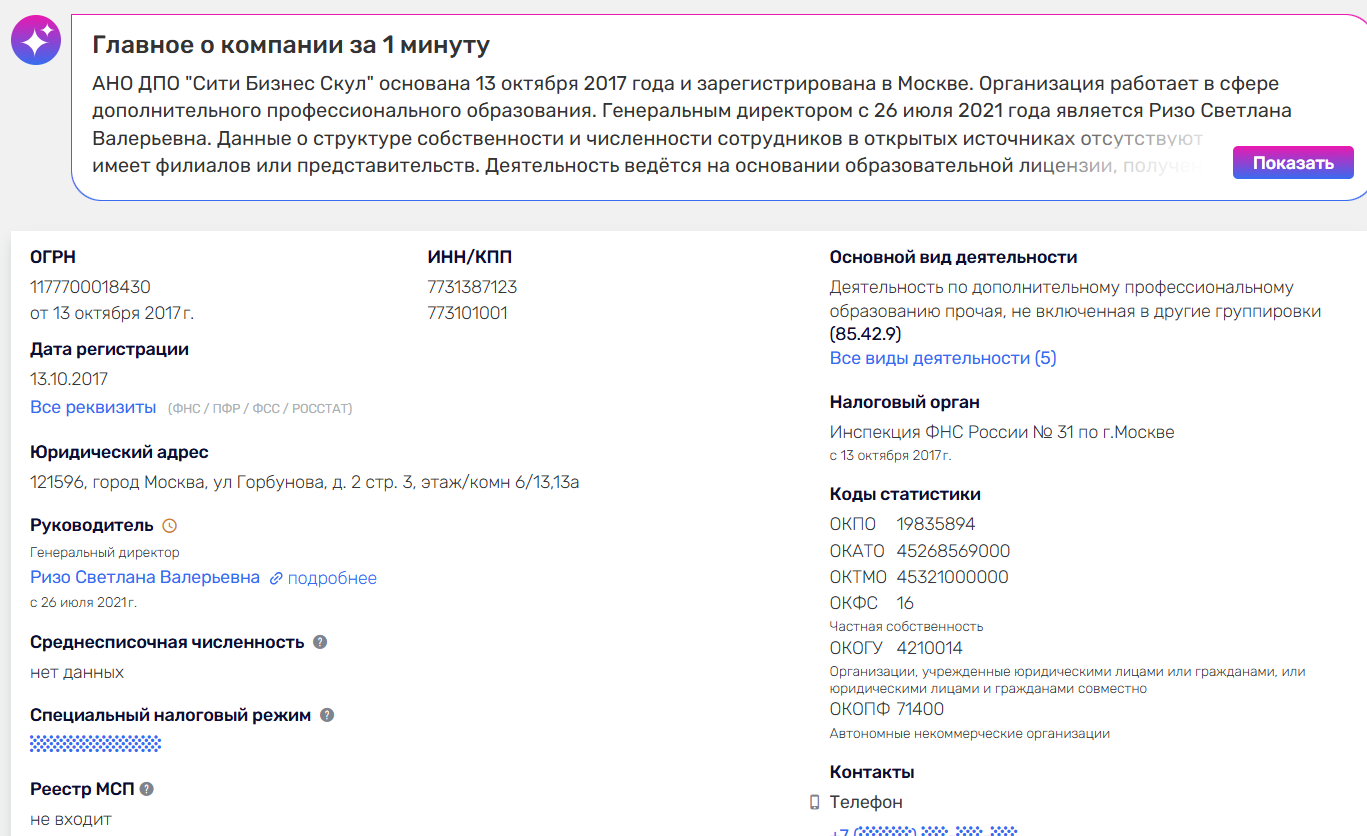
Task: Click the Среднесписочная численность value нет данных
Action: click(x=77, y=672)
